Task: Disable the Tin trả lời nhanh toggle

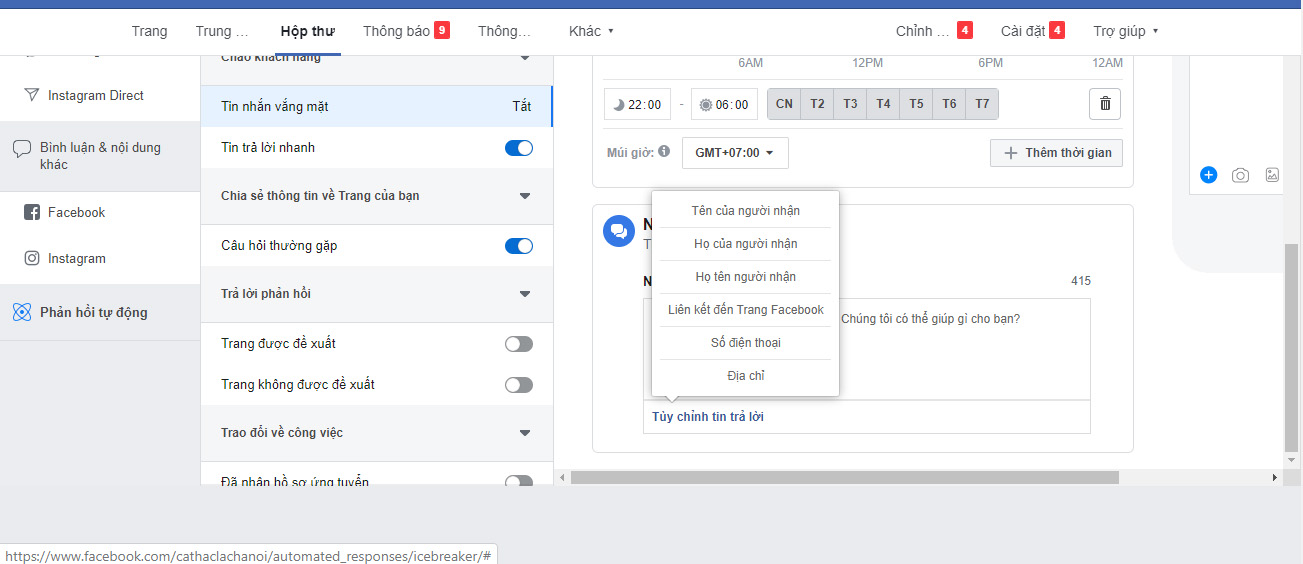Action: (519, 148)
